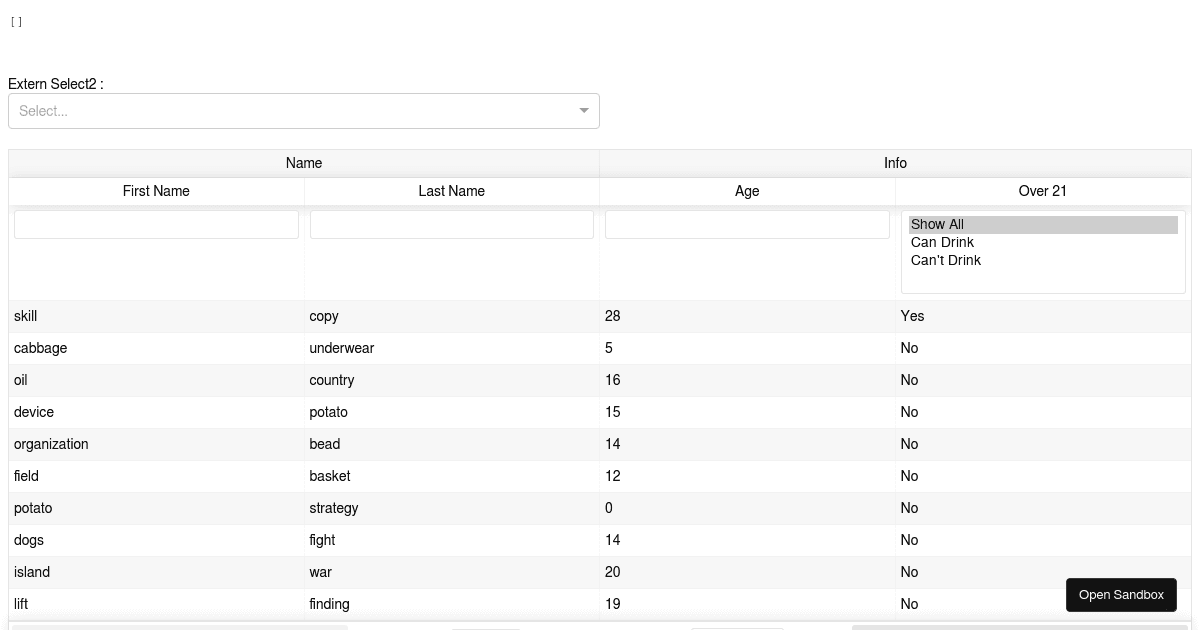This screenshot has width=1200, height=630.
Task: Click the "[ ]" text at the top
Action: (16, 21)
